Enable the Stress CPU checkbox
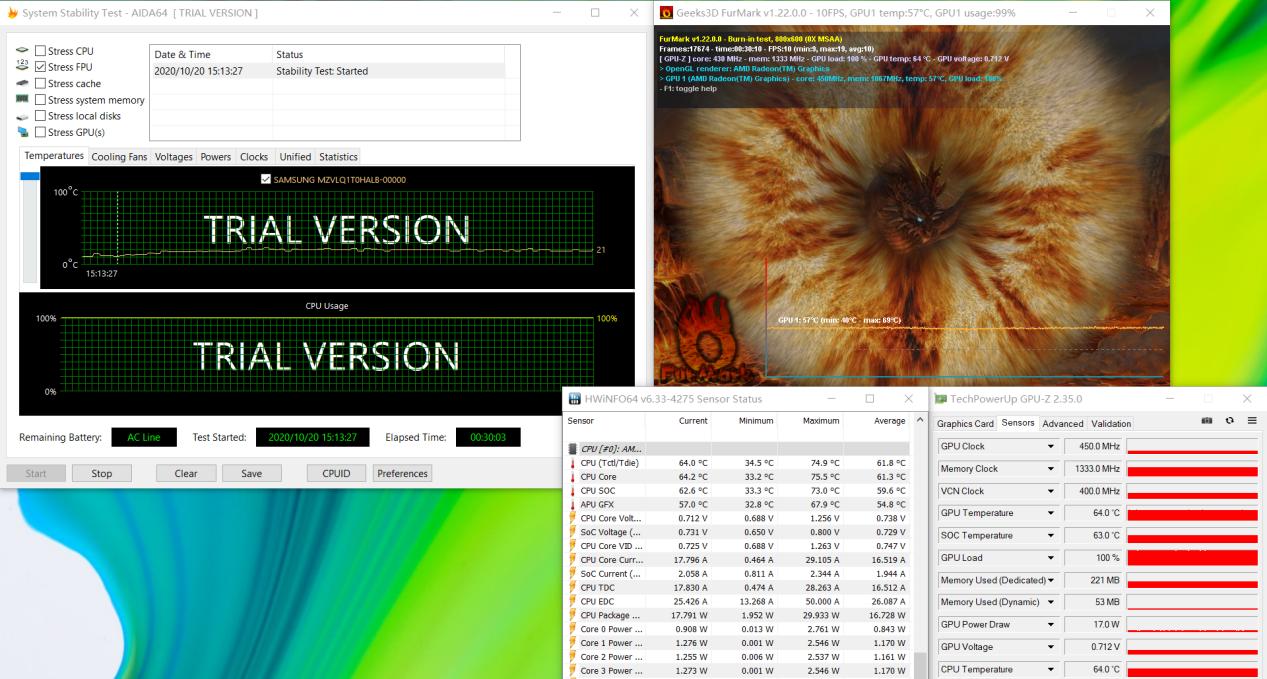Image resolution: width=1267 pixels, height=679 pixels. (41, 51)
